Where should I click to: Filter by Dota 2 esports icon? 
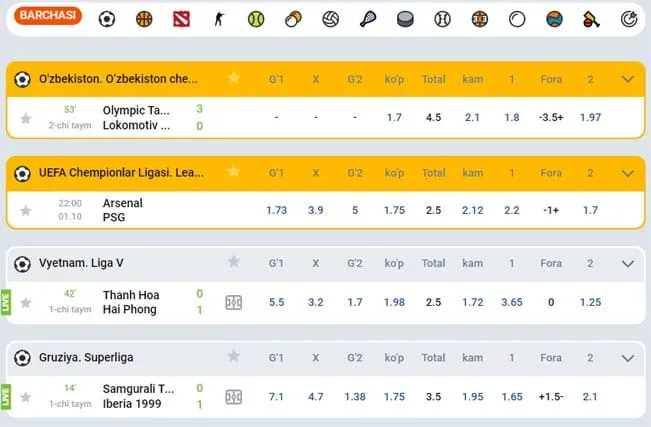180,18
